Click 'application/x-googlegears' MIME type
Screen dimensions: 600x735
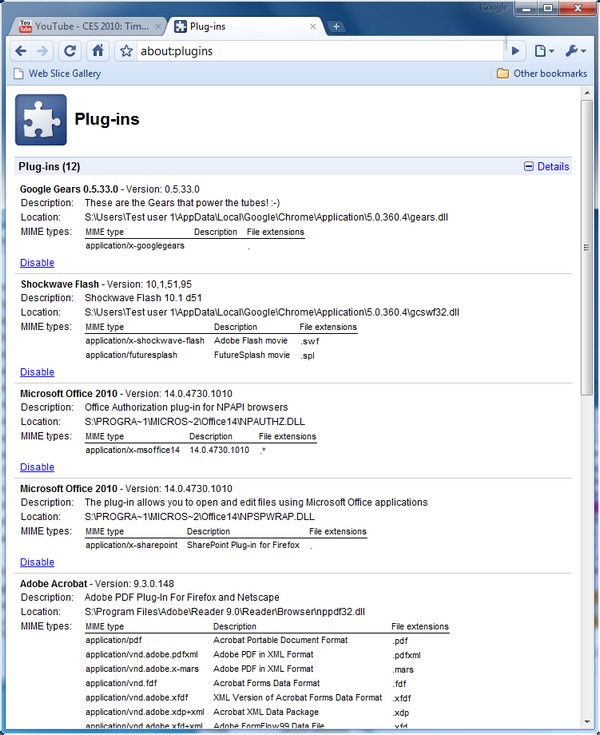(135, 246)
